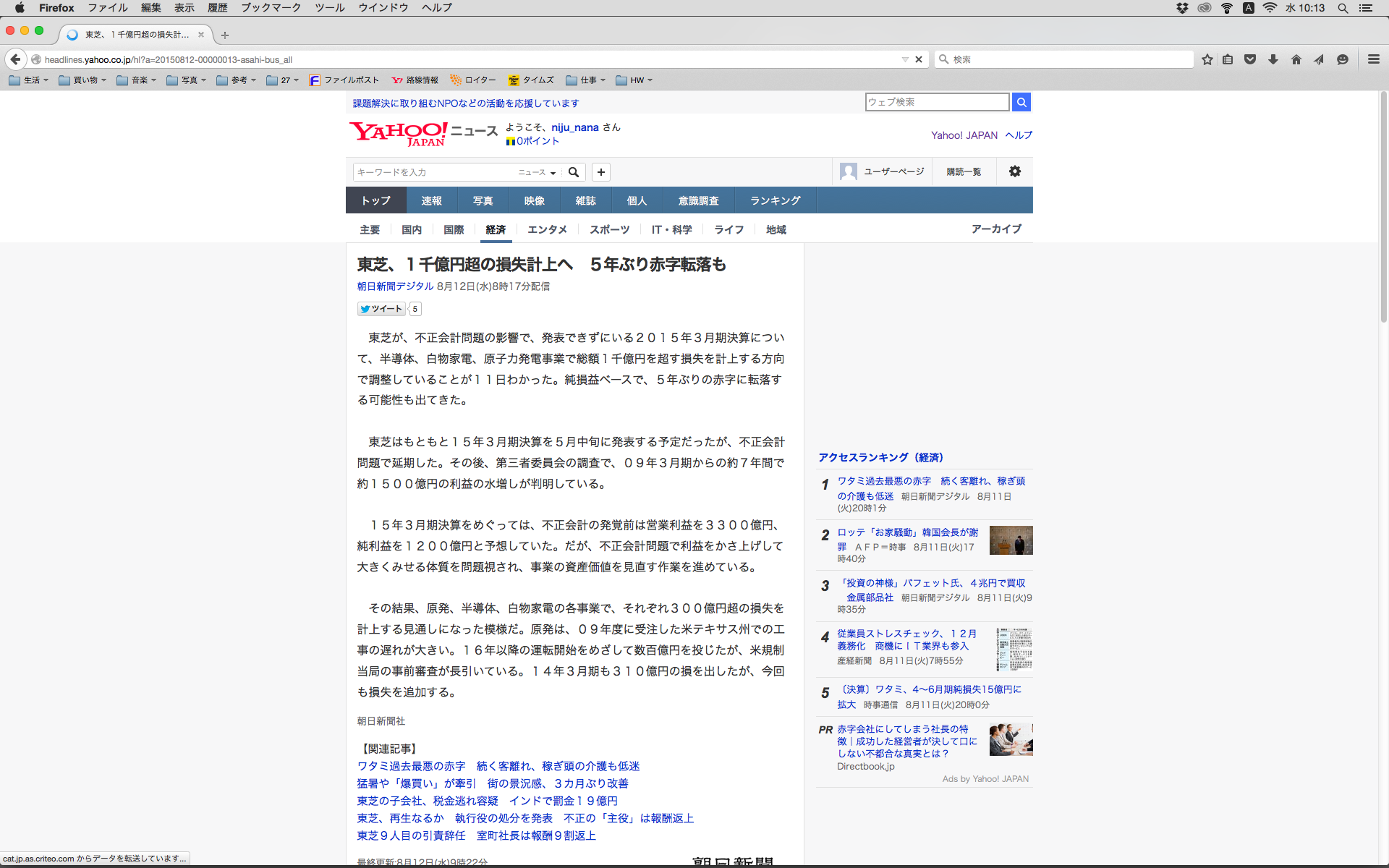The image size is (1389, 868).
Task: Switch to the ランキング tab
Action: click(775, 200)
